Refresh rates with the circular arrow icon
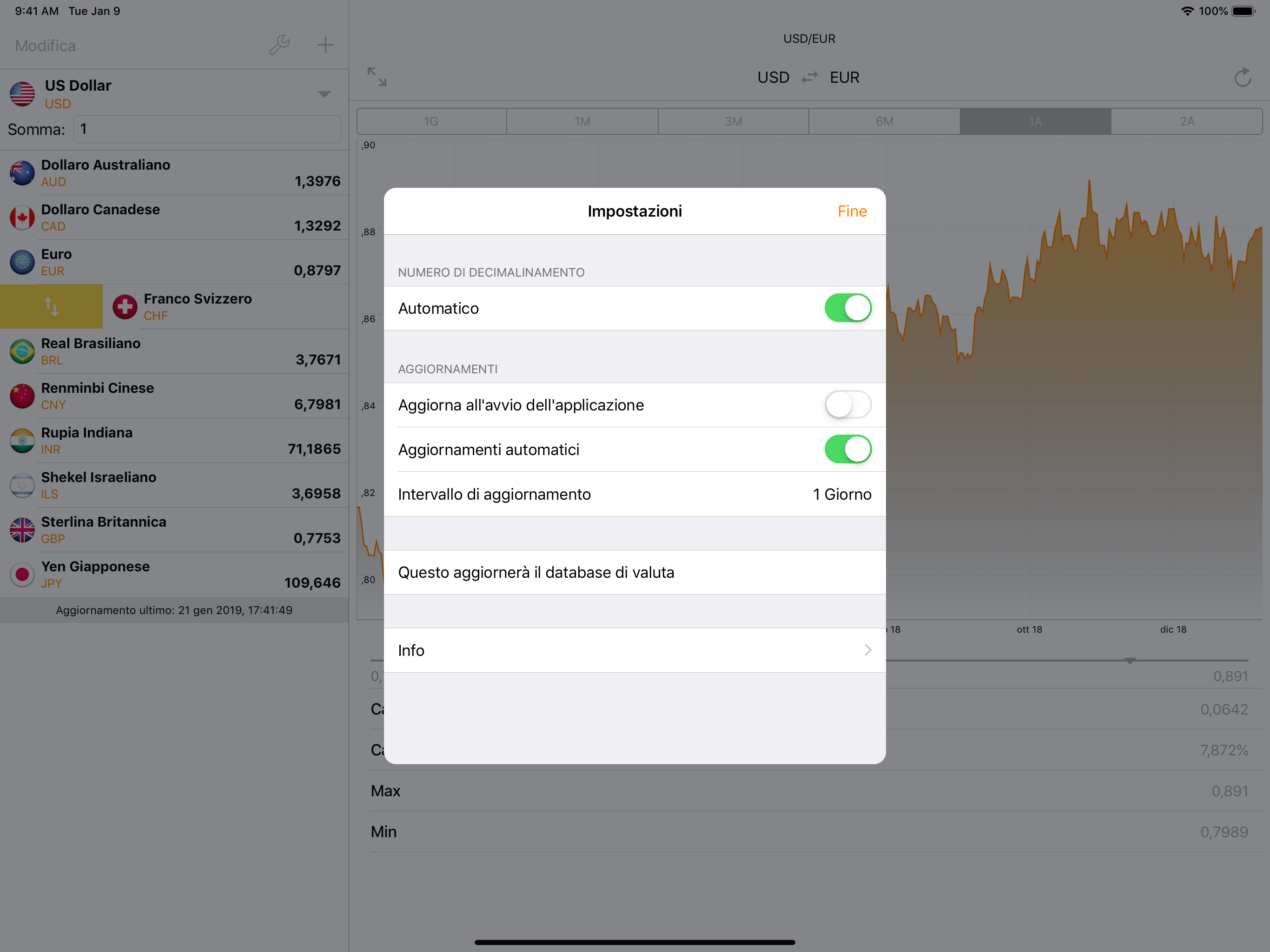This screenshot has height=952, width=1270. (x=1242, y=78)
